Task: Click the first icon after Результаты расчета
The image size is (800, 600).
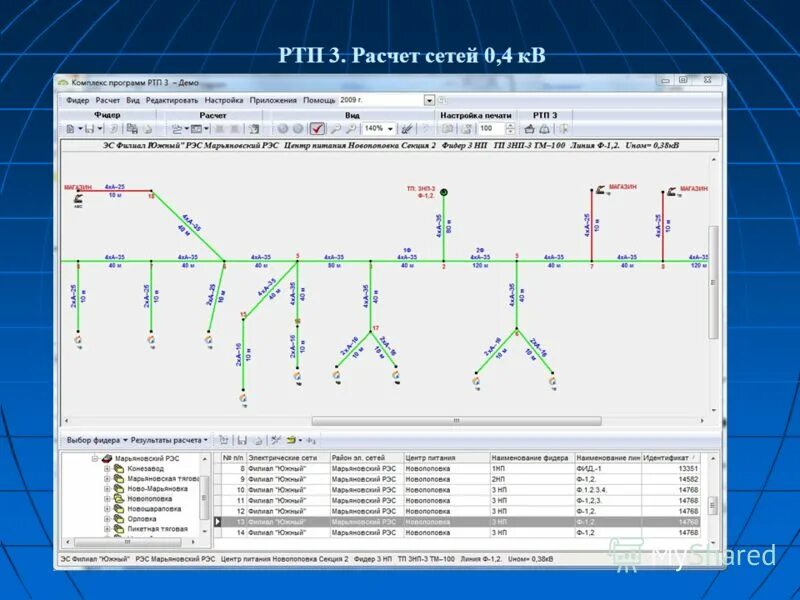Action: [223, 440]
